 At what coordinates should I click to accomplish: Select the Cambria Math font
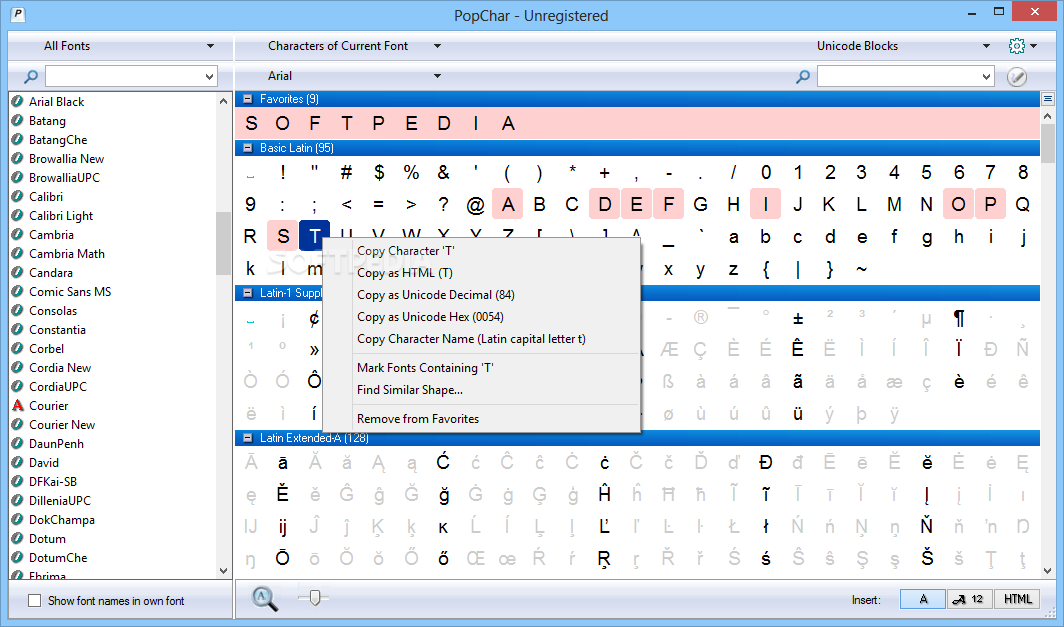coord(66,254)
